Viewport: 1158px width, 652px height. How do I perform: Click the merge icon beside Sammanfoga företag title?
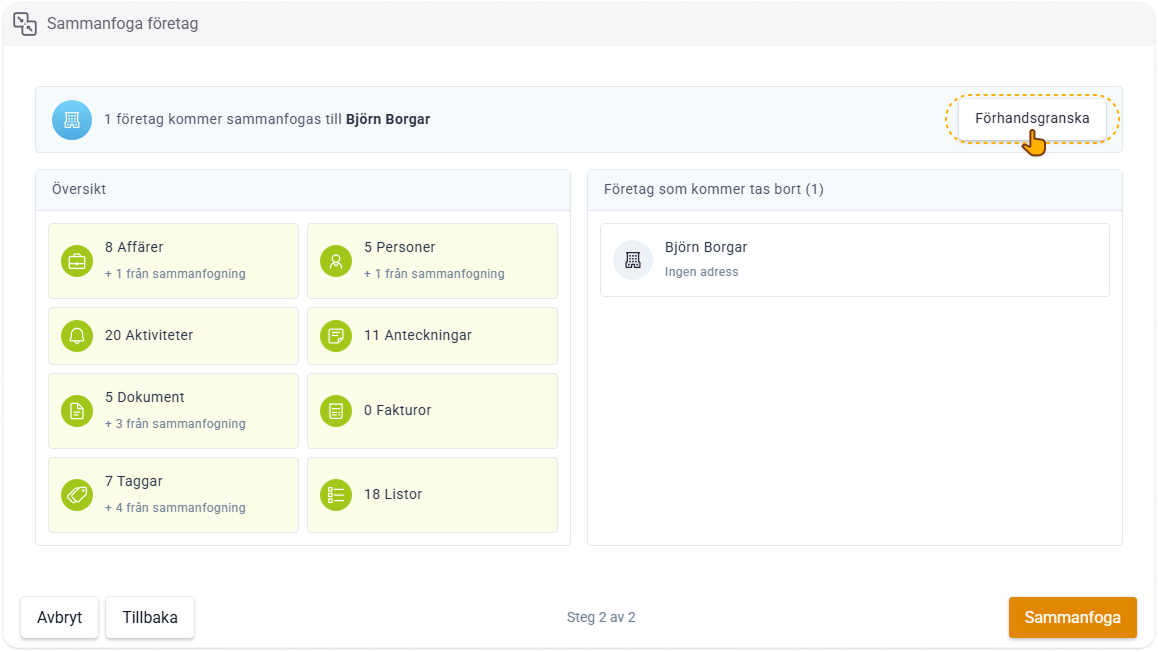click(25, 24)
